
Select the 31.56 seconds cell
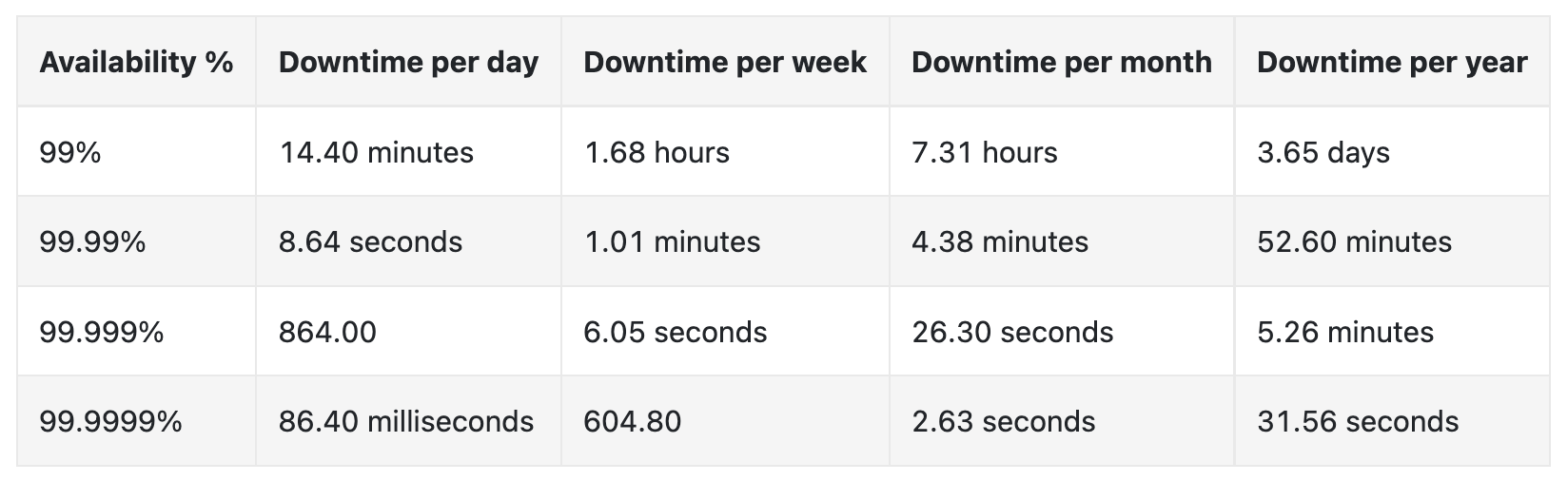coord(1358,421)
